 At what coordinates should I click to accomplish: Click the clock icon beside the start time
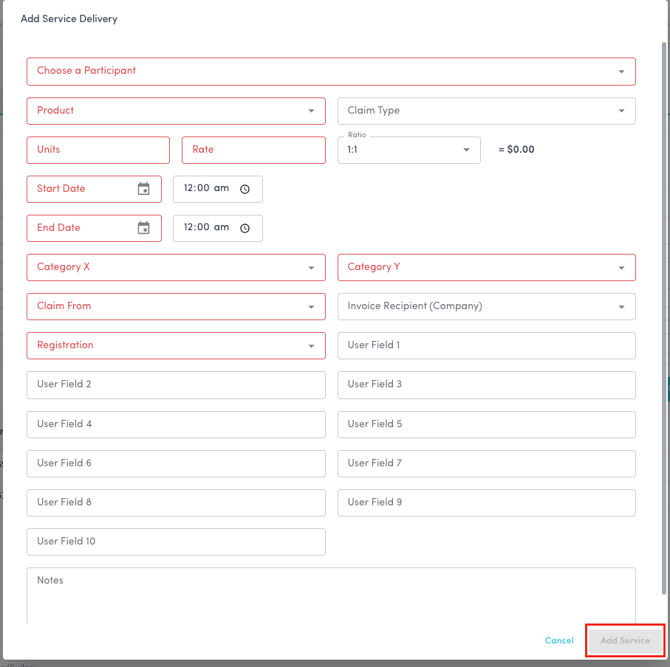[x=245, y=189]
